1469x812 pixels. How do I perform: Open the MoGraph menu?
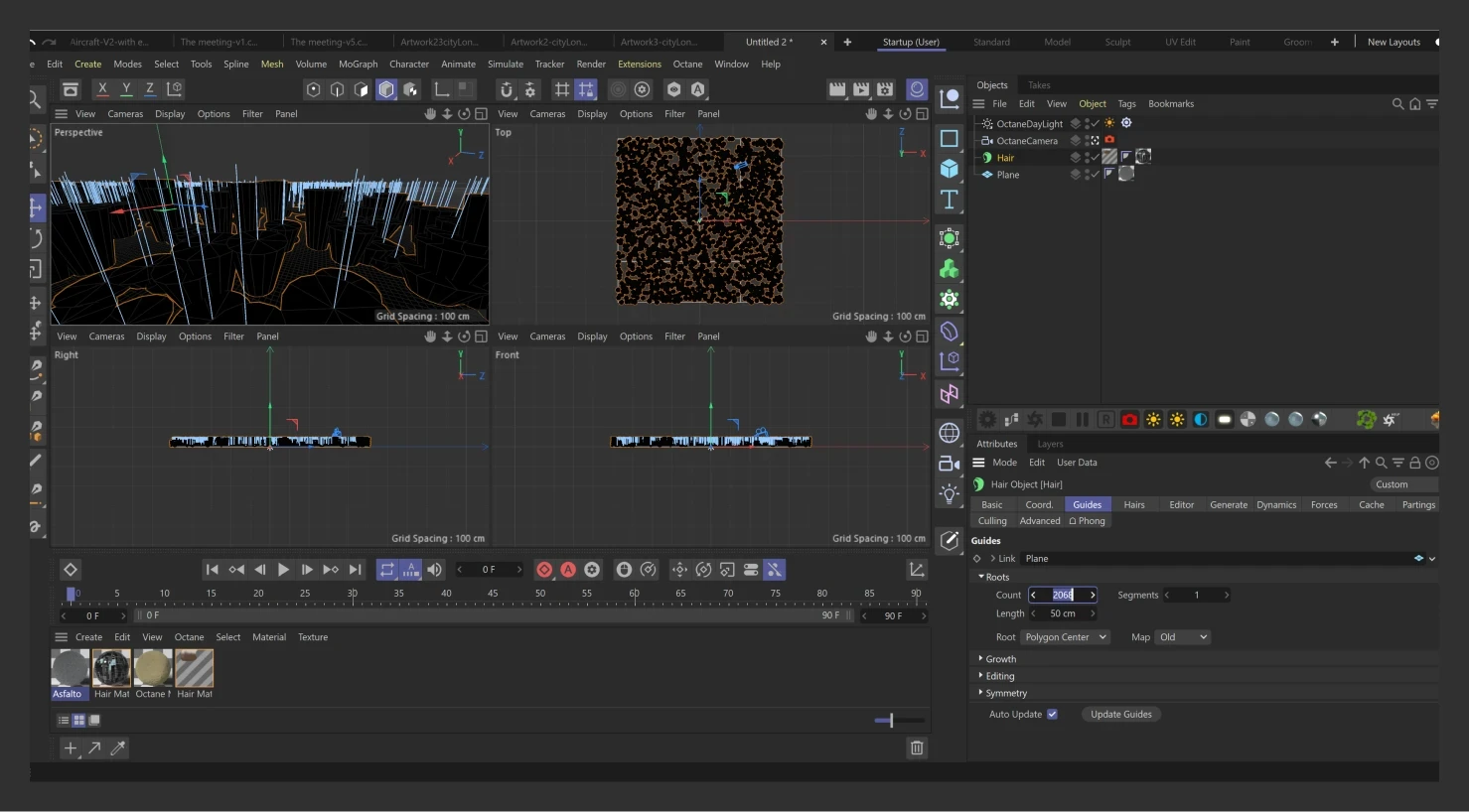[358, 65]
